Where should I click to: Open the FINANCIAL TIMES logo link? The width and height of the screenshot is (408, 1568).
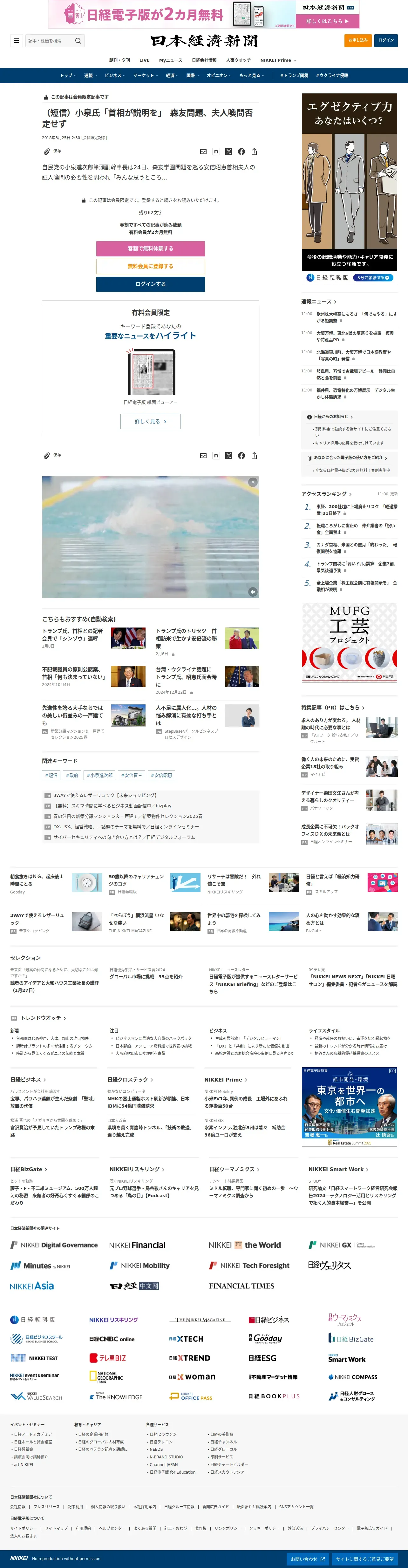click(242, 1286)
